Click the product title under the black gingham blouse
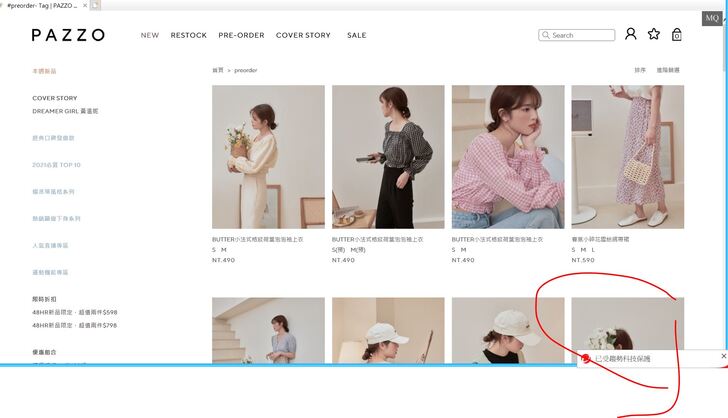 pyautogui.click(x=377, y=239)
